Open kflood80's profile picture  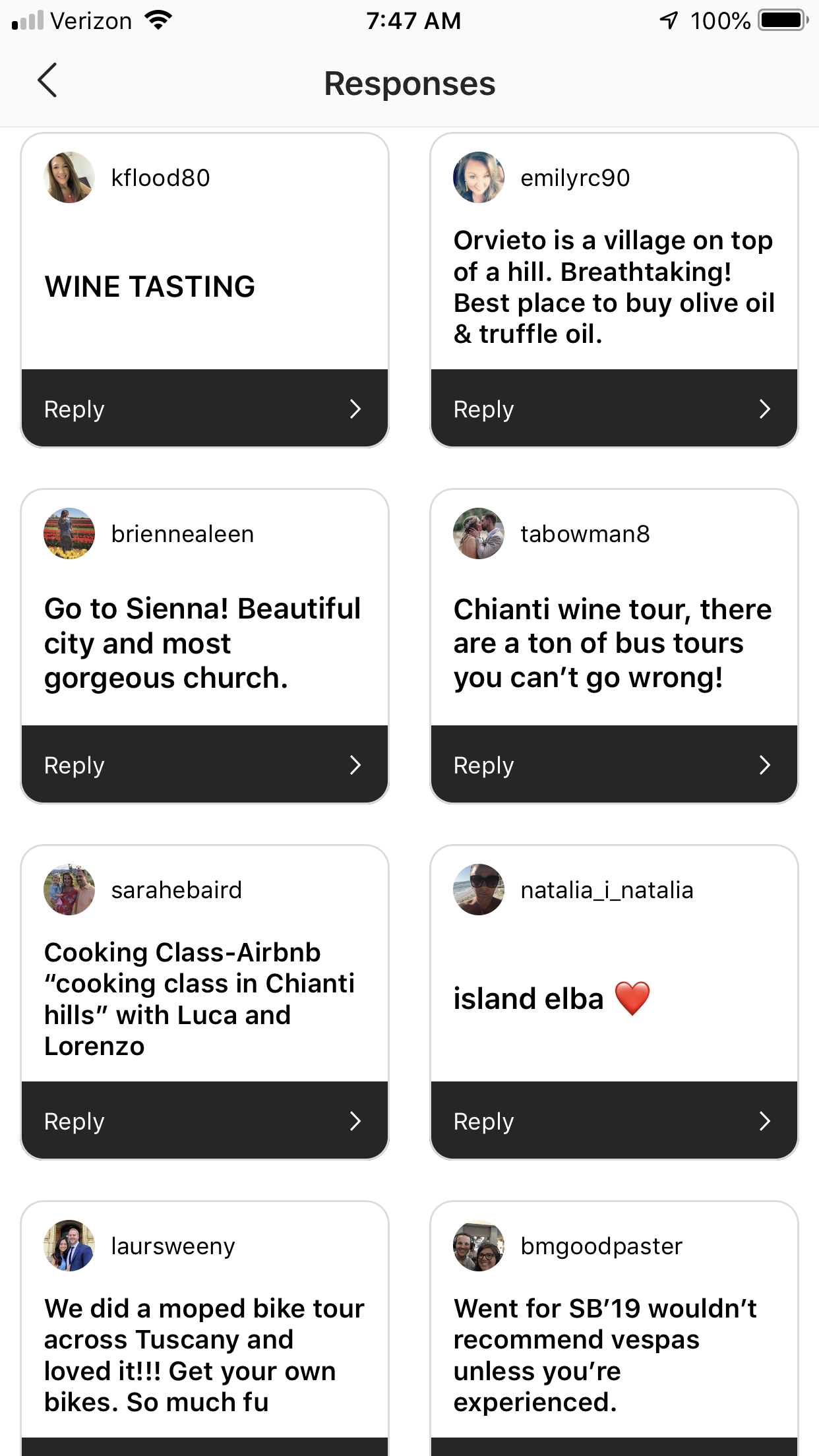click(x=69, y=177)
